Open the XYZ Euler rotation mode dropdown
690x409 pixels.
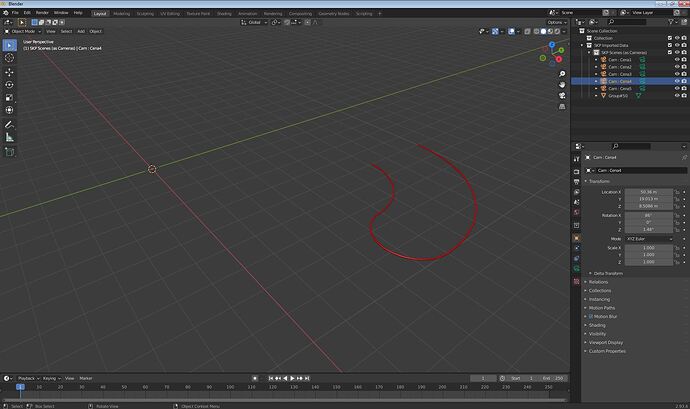pos(649,239)
